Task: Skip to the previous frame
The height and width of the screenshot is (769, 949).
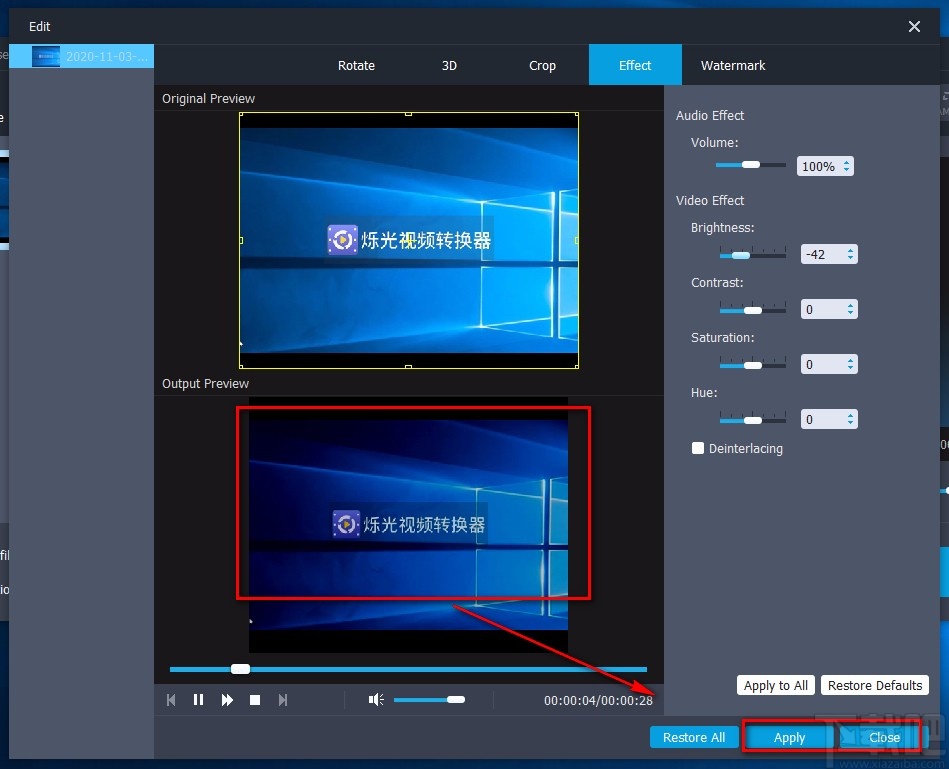Action: 171,700
